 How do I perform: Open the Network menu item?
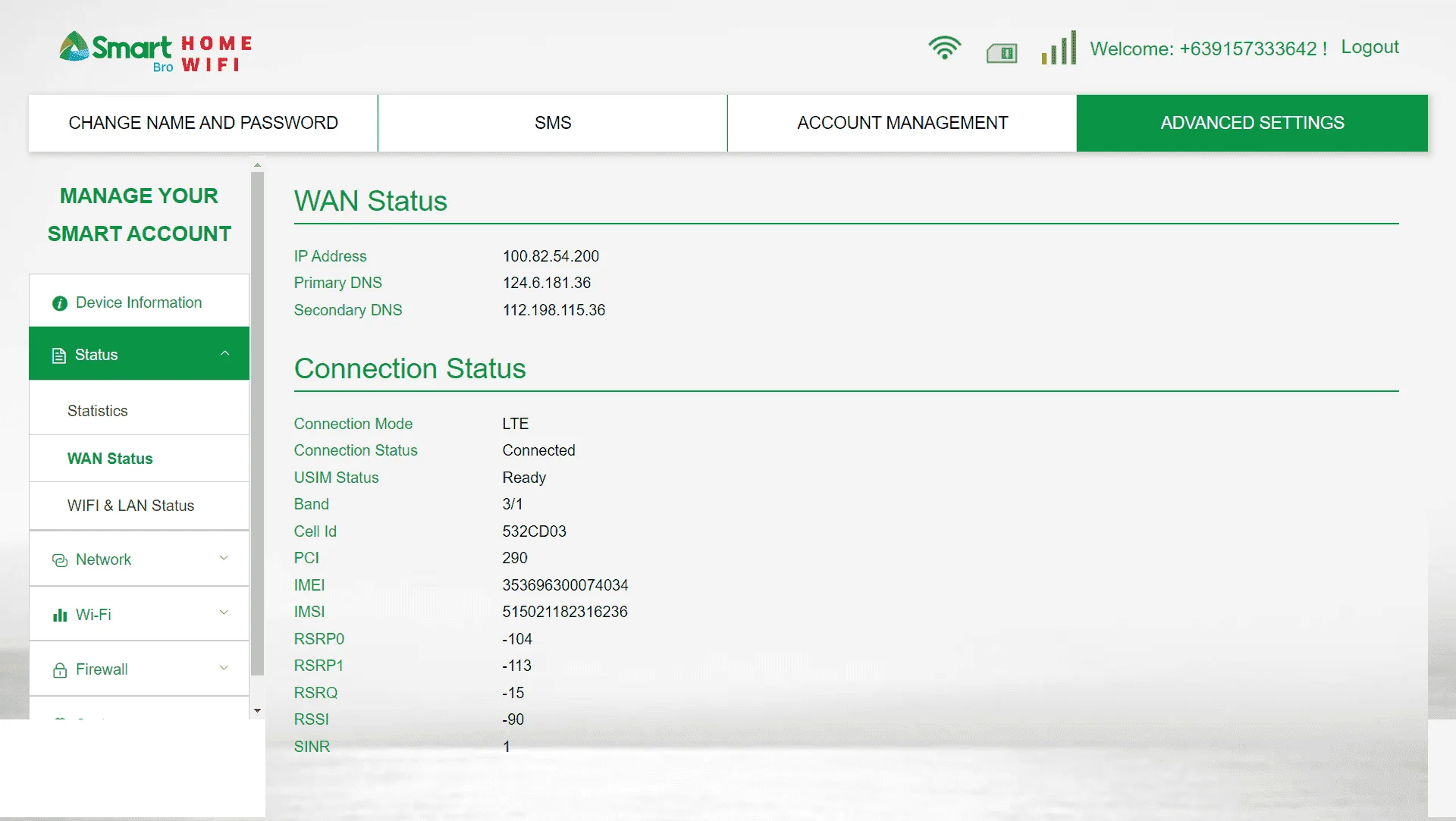coord(139,559)
